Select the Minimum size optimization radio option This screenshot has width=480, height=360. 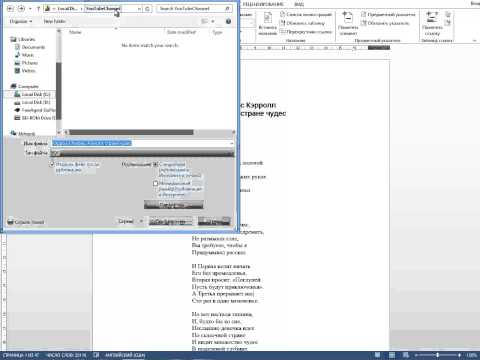[155, 183]
